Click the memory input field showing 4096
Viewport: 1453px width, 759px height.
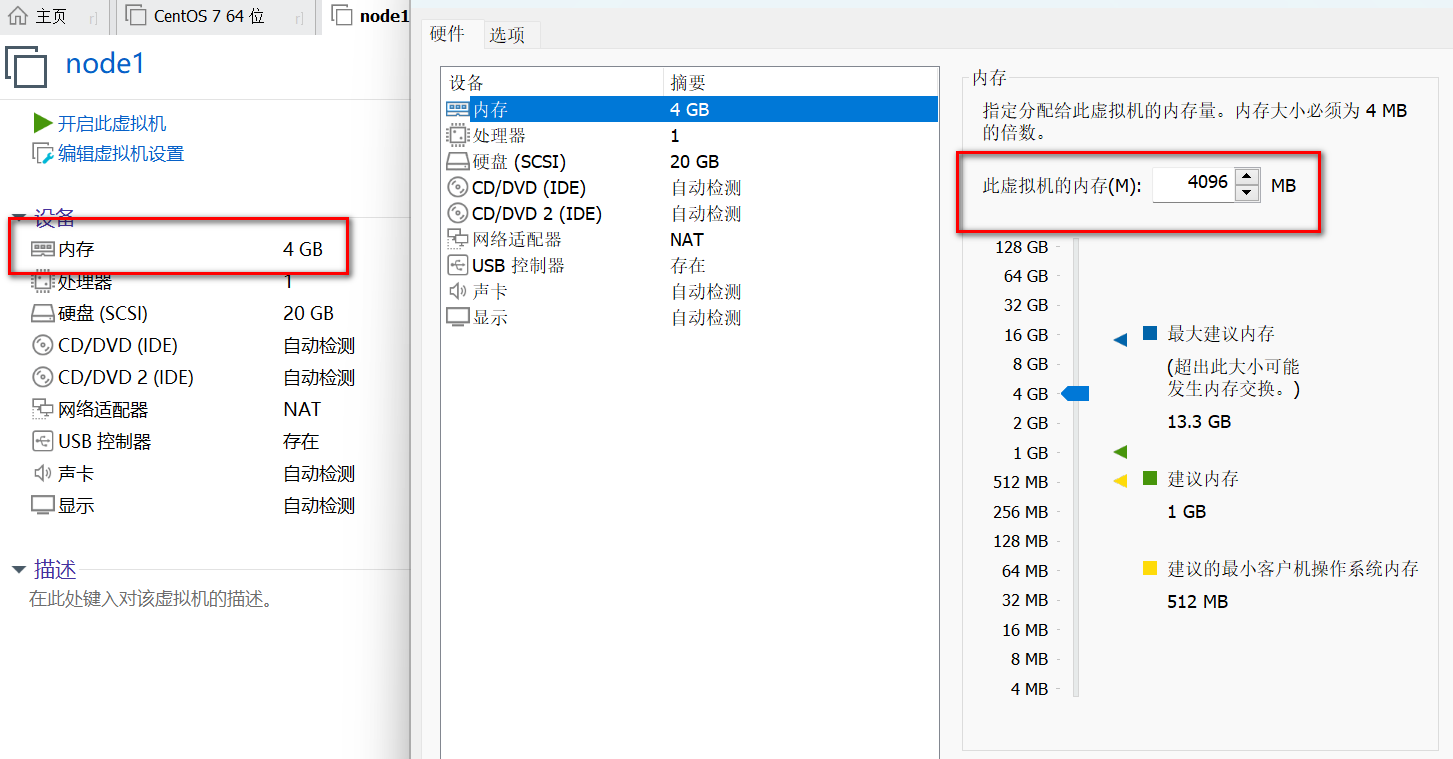pos(1194,184)
